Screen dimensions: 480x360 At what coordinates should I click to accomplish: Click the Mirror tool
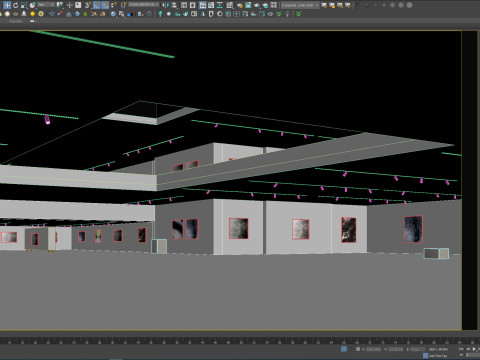(166, 5)
